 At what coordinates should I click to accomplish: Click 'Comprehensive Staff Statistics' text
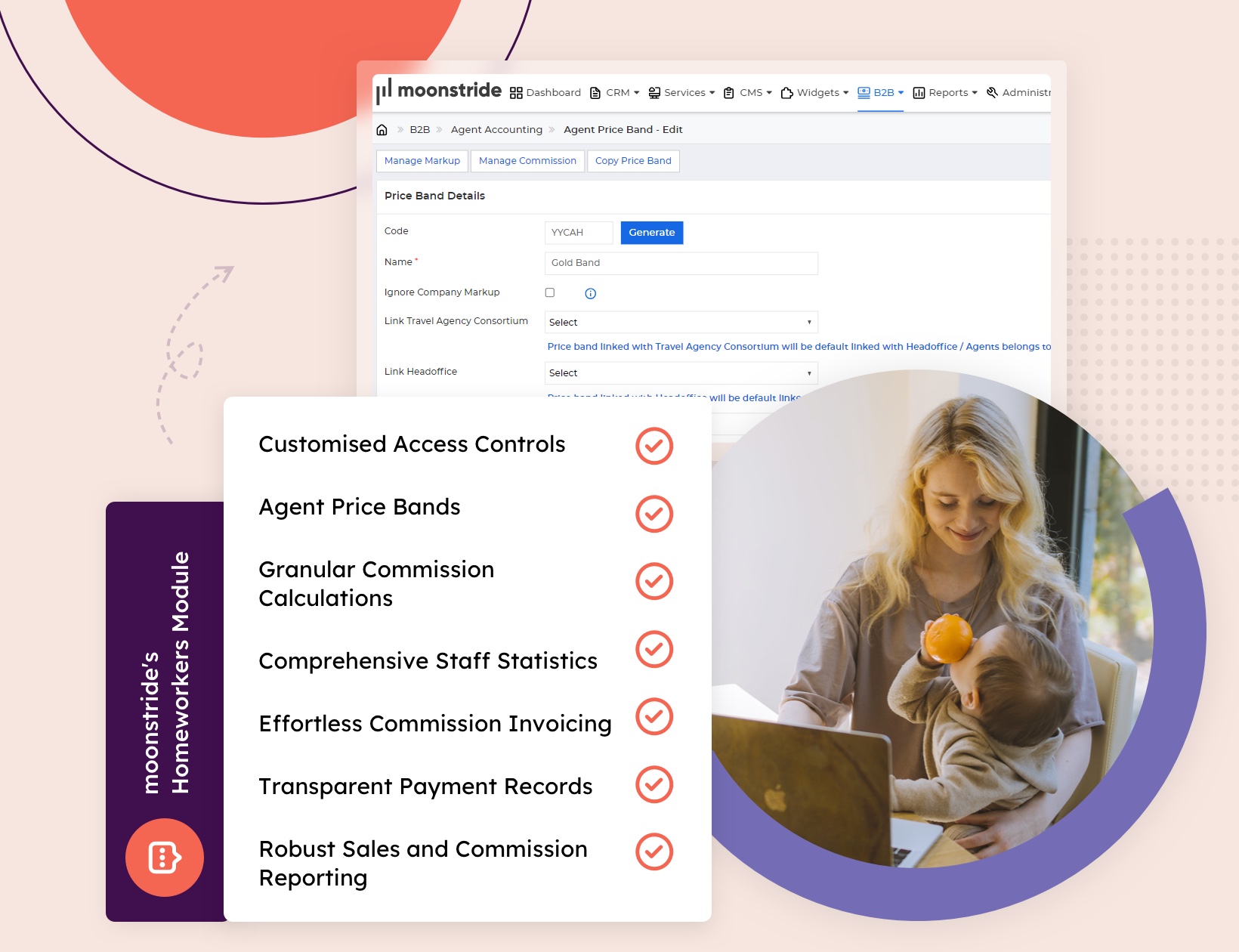click(x=428, y=661)
